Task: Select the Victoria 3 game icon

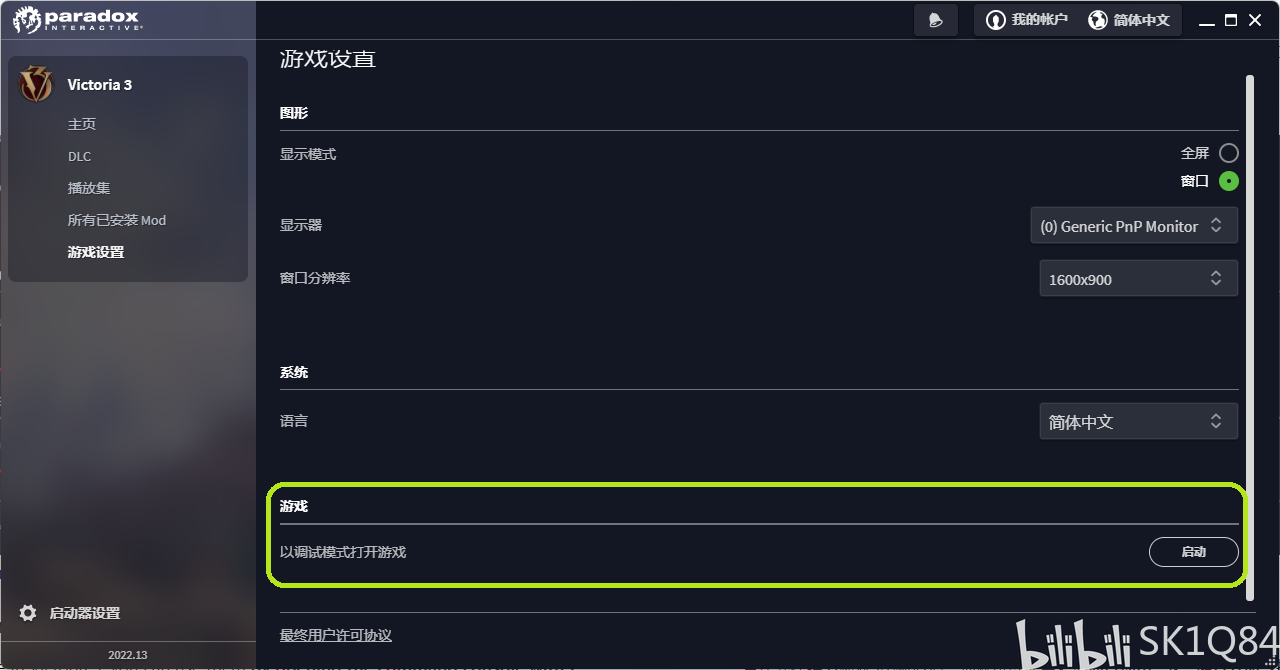Action: (36, 84)
